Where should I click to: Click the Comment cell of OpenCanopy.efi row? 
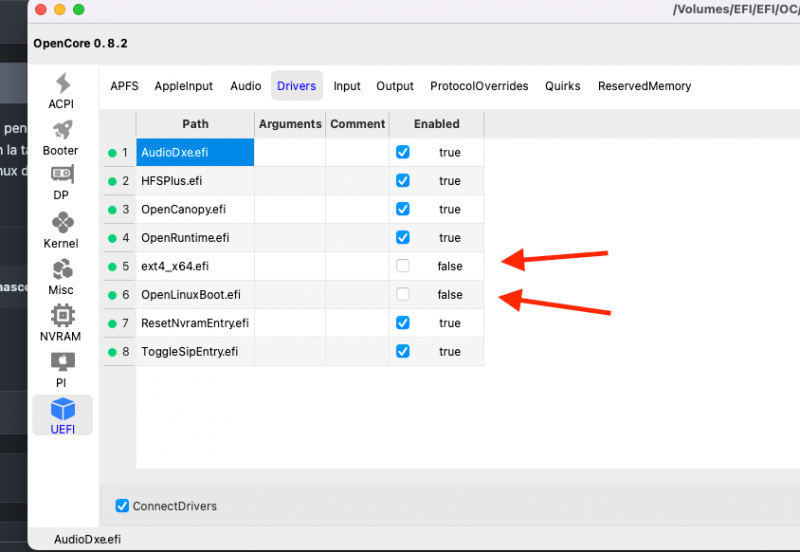(x=357, y=209)
